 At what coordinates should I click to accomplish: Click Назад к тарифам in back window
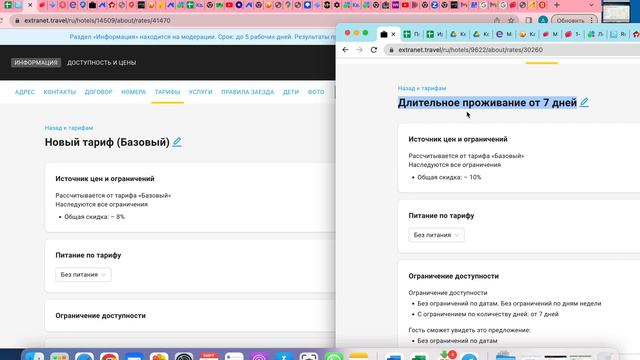pos(69,128)
